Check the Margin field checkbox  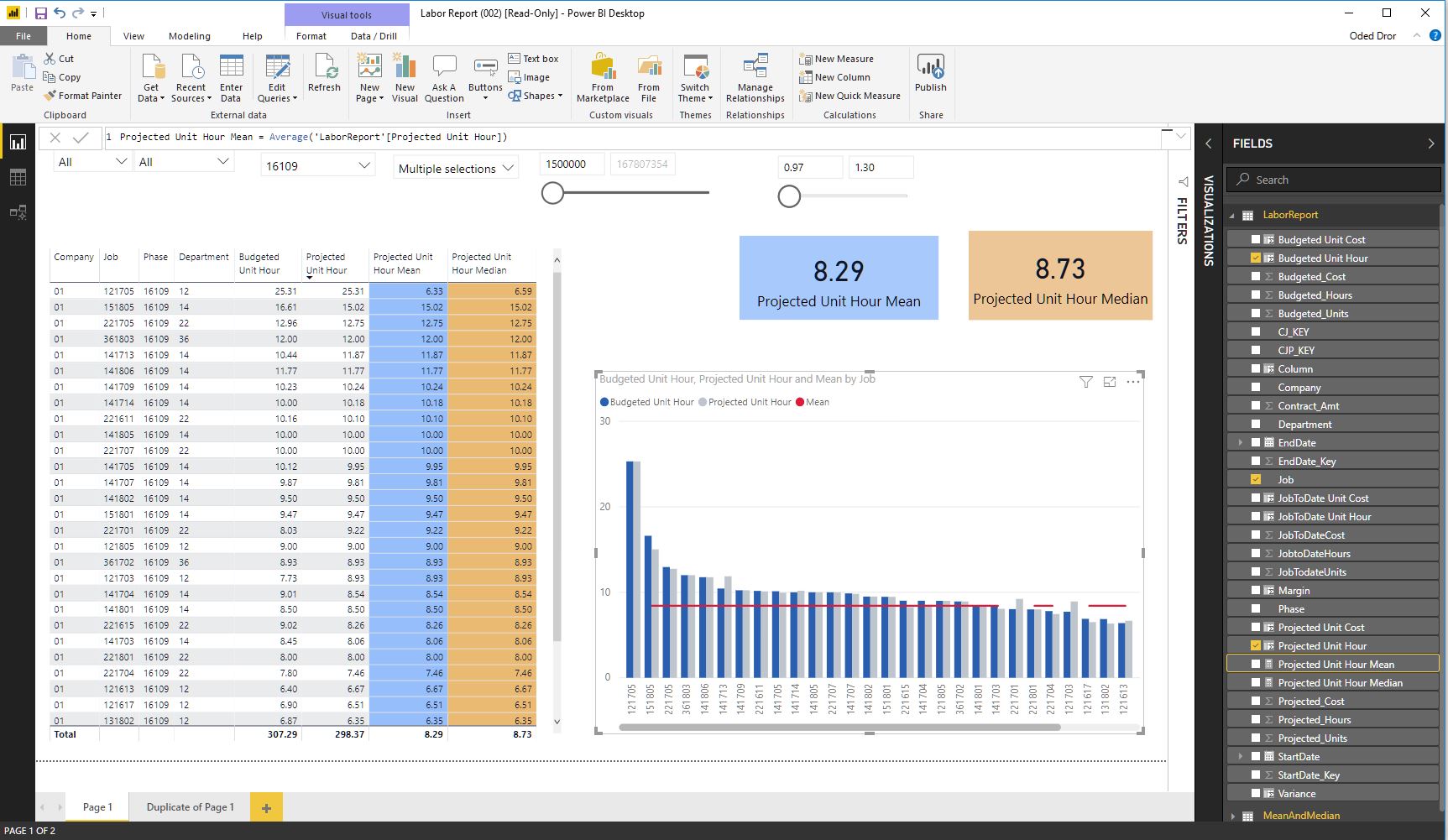pos(1256,591)
